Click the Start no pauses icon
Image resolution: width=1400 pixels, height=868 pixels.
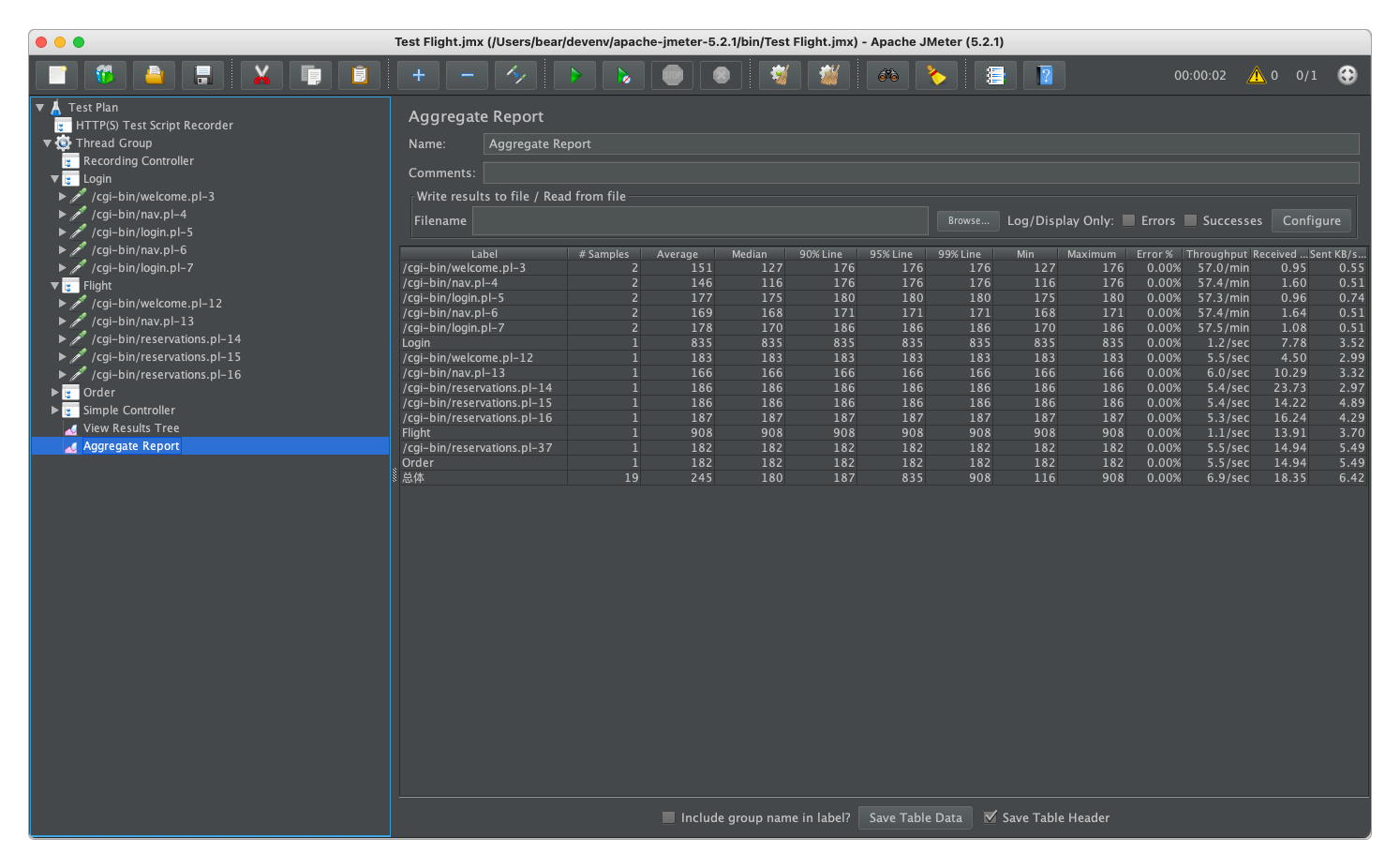(x=623, y=75)
